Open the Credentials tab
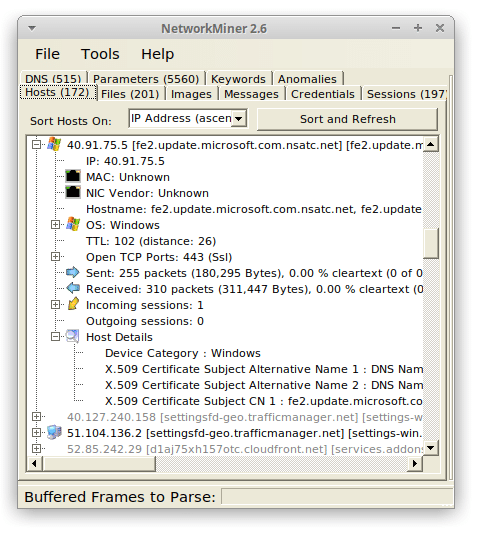 coord(323,94)
